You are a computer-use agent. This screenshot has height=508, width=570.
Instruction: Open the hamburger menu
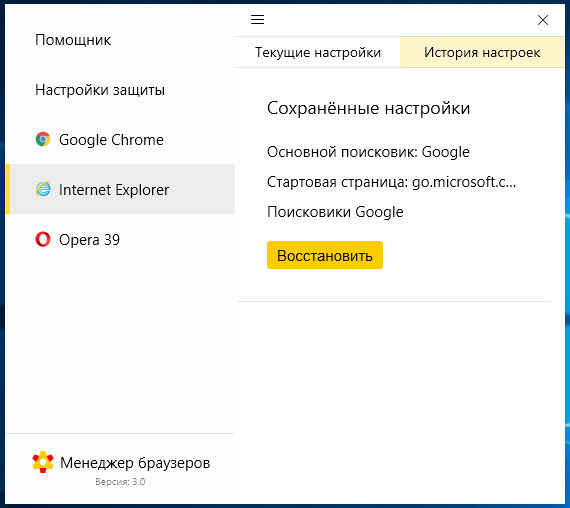tap(257, 19)
